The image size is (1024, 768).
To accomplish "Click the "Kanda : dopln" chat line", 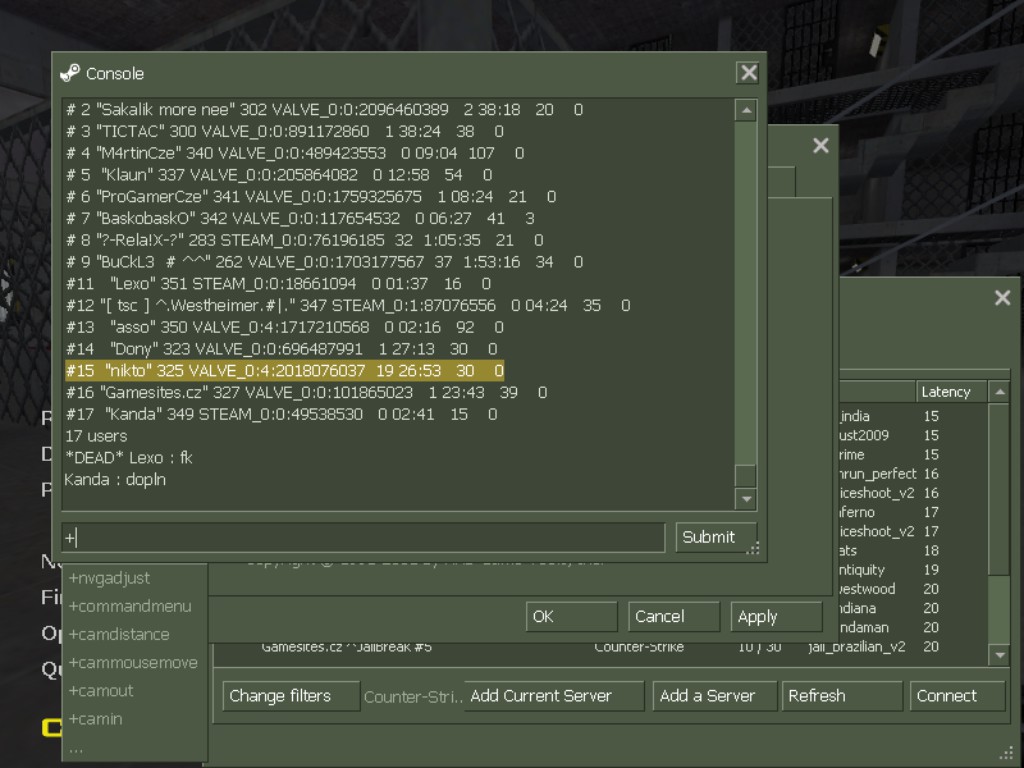I will [x=115, y=480].
